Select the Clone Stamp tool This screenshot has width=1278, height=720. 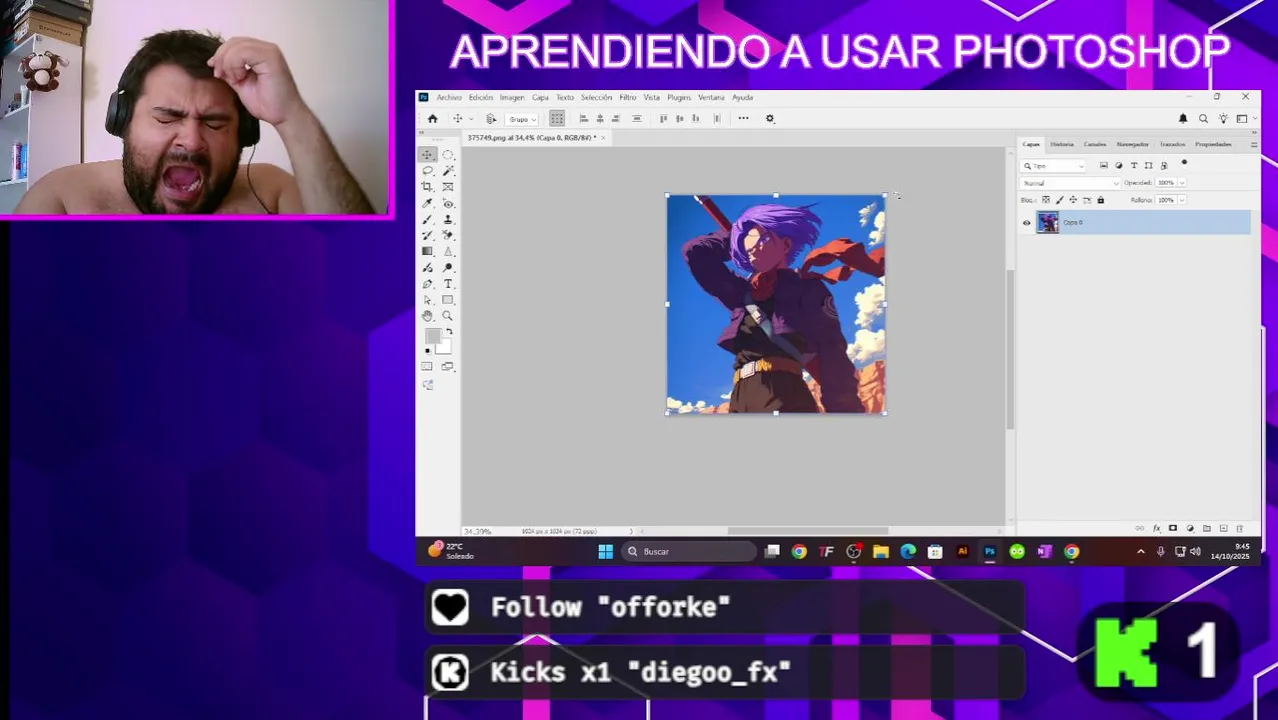pos(448,219)
